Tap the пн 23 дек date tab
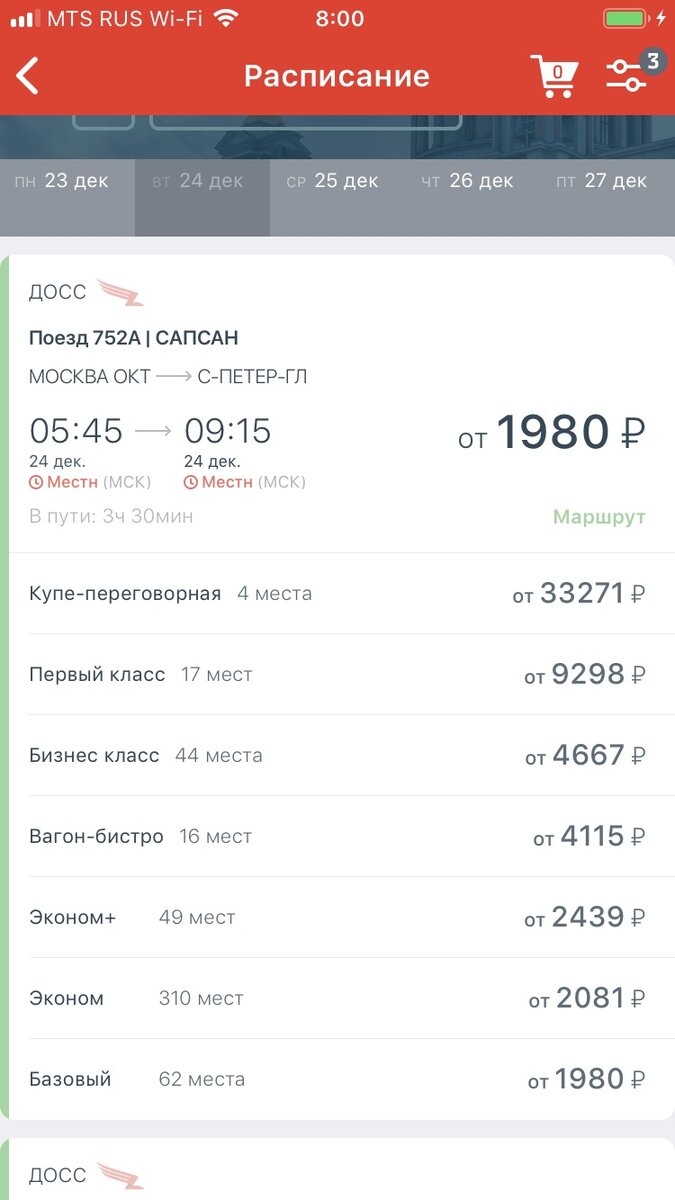675x1200 pixels. click(66, 181)
